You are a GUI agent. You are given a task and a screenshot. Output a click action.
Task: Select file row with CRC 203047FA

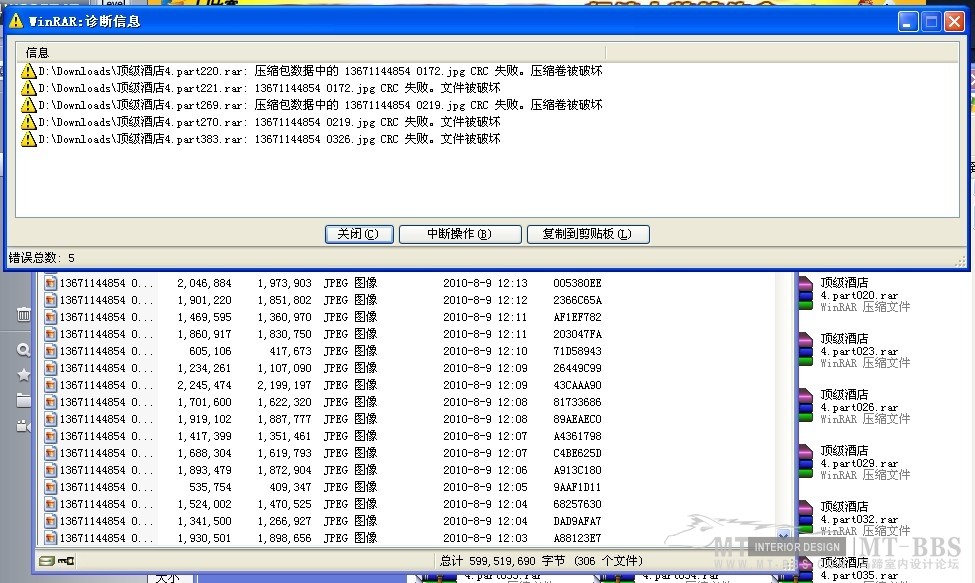(x=323, y=334)
